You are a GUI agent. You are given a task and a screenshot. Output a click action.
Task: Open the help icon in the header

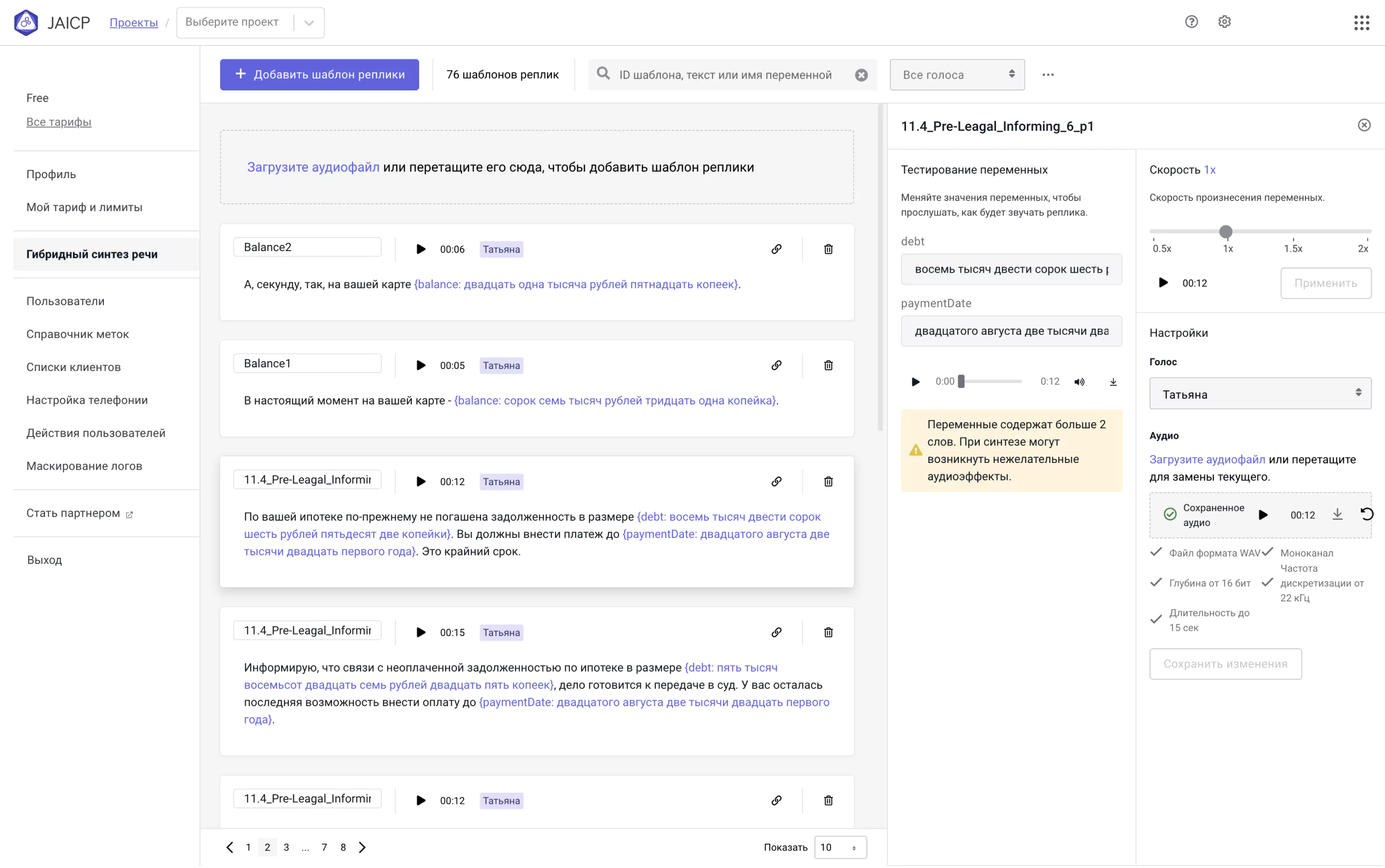1192,21
